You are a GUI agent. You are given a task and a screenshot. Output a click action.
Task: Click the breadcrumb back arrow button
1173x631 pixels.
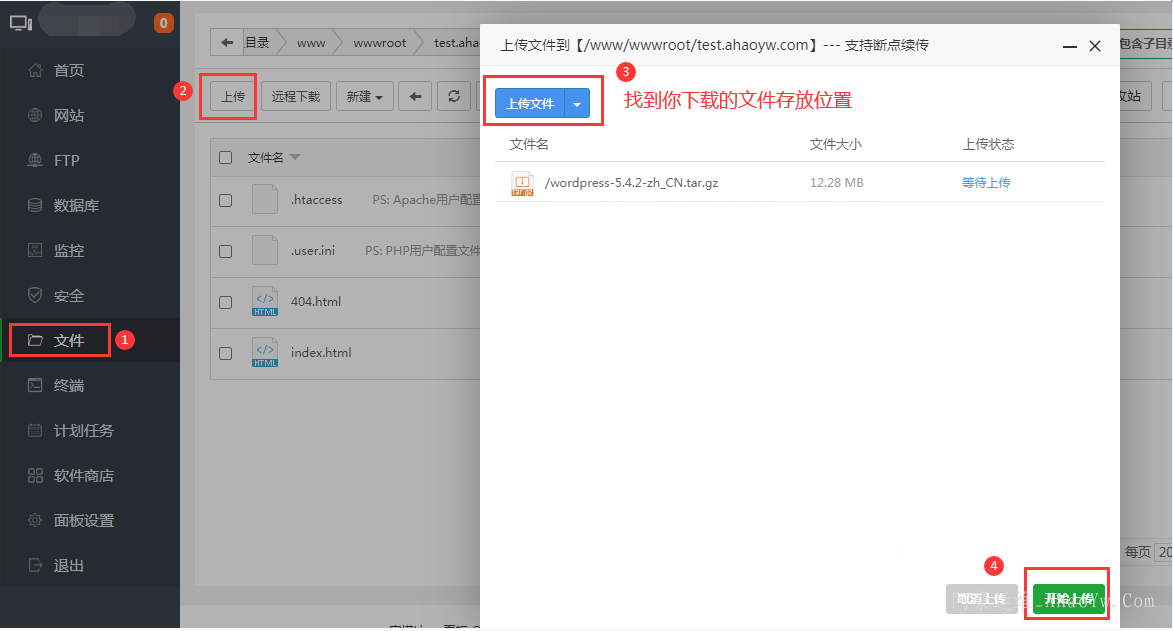pos(227,43)
